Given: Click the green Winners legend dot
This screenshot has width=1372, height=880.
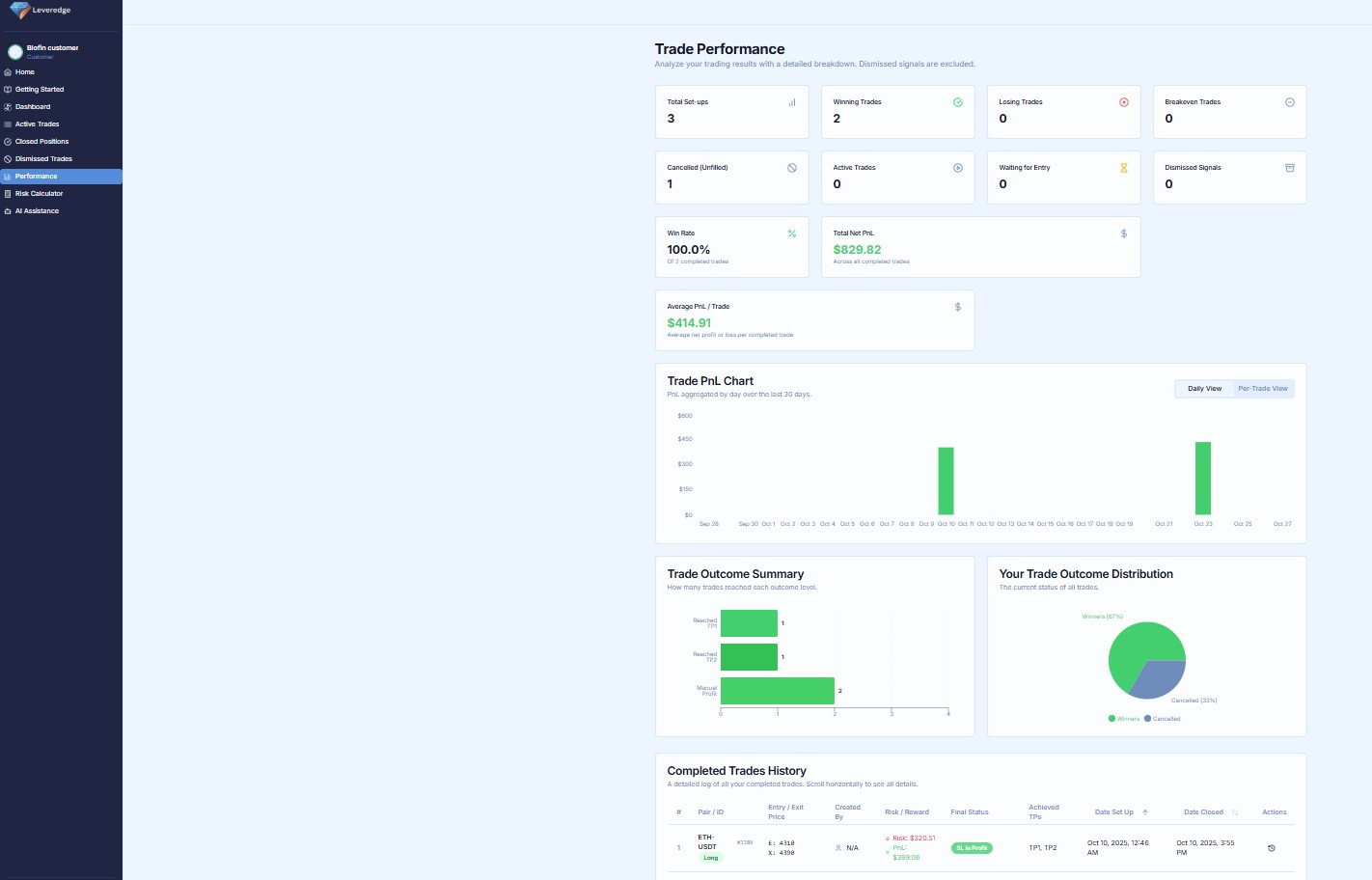Looking at the screenshot, I should [x=1110, y=719].
